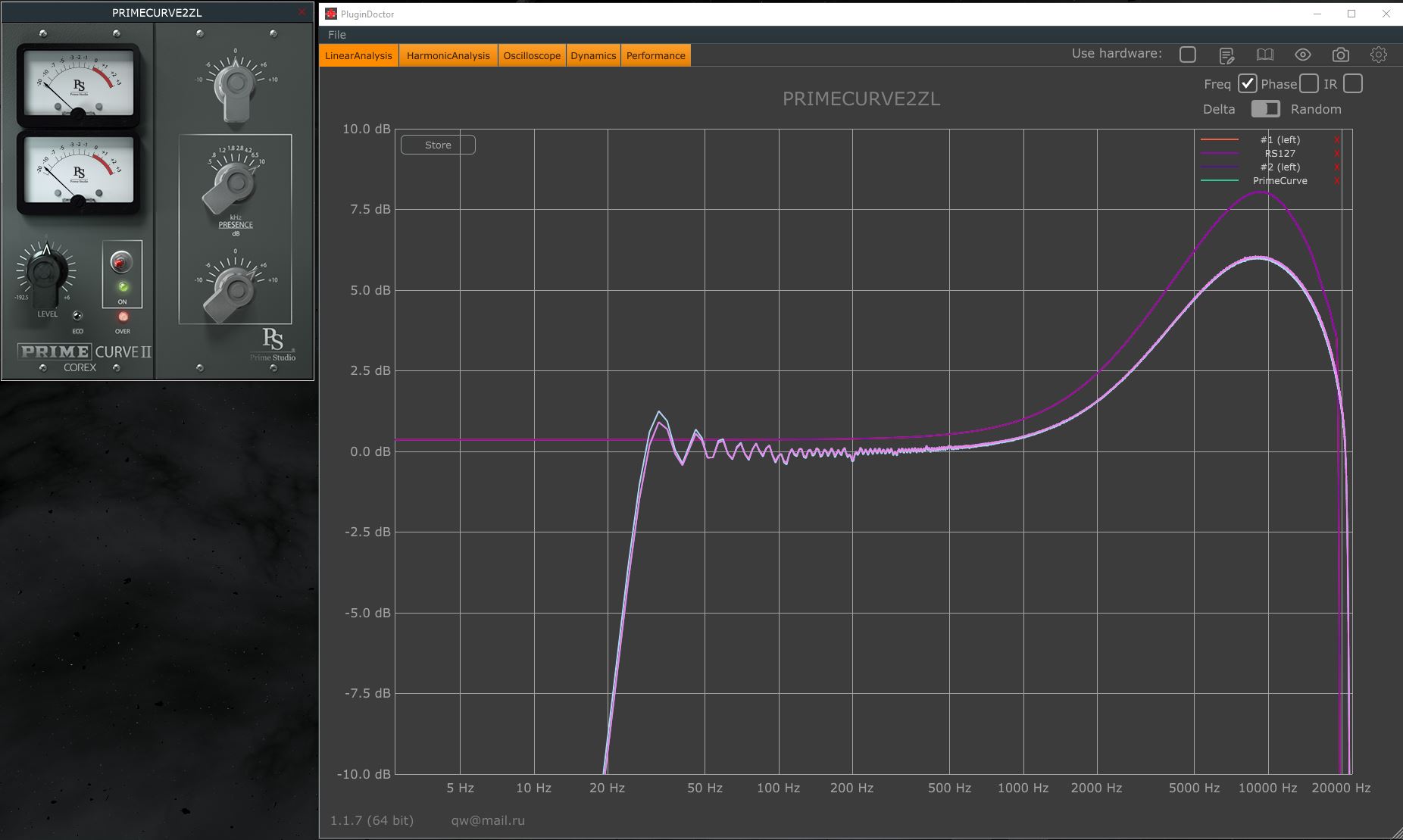Click the PrimeCurve legend label
Screen dimensions: 1403x840
(x=1280, y=181)
